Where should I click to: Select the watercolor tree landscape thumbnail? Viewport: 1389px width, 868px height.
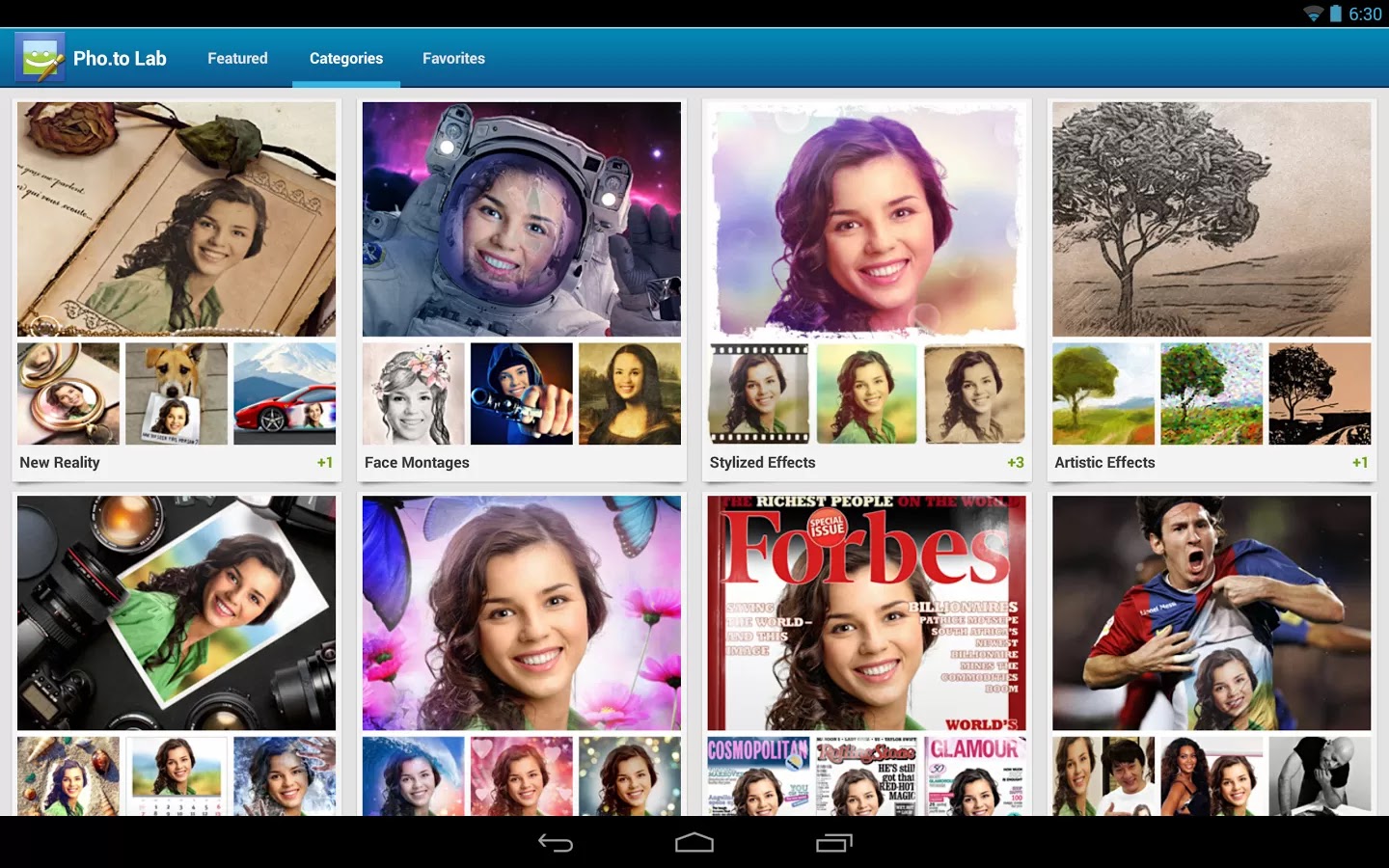pos(1103,393)
